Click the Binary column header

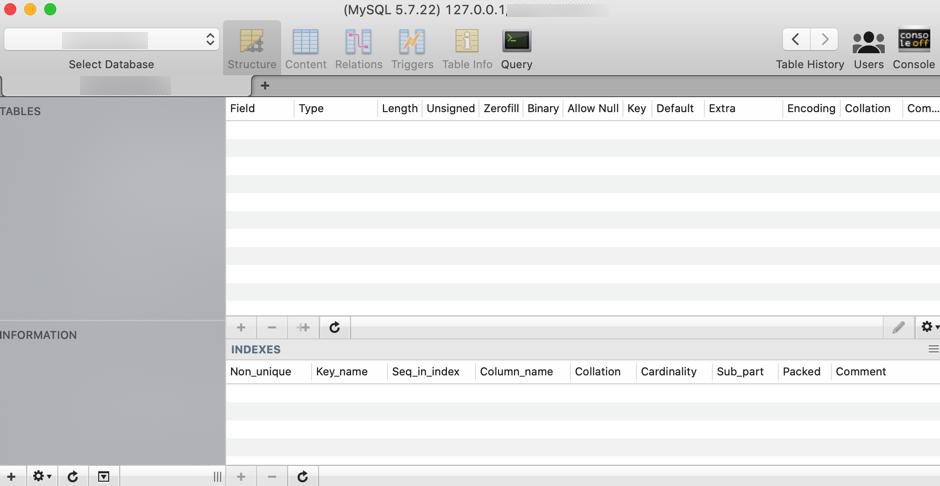tap(543, 108)
